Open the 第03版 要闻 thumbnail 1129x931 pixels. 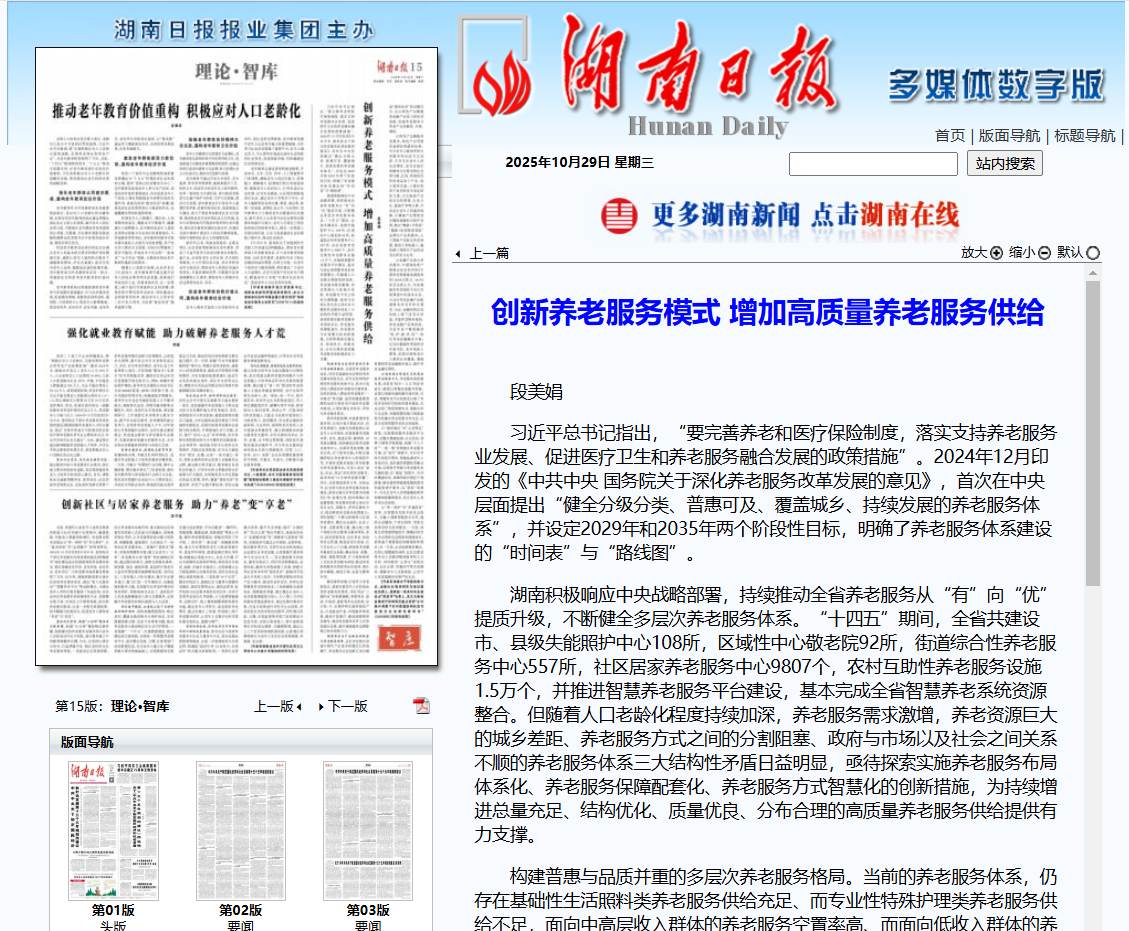[367, 830]
